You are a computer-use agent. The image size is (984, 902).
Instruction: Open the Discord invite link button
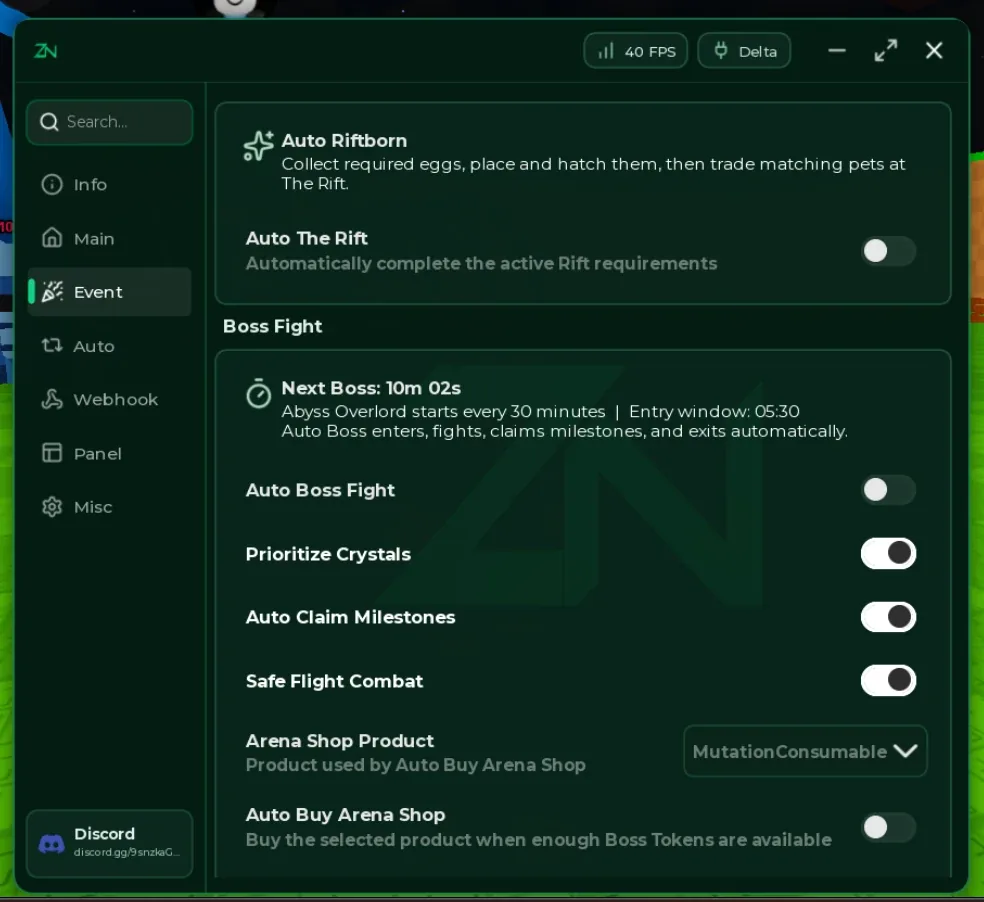point(110,843)
